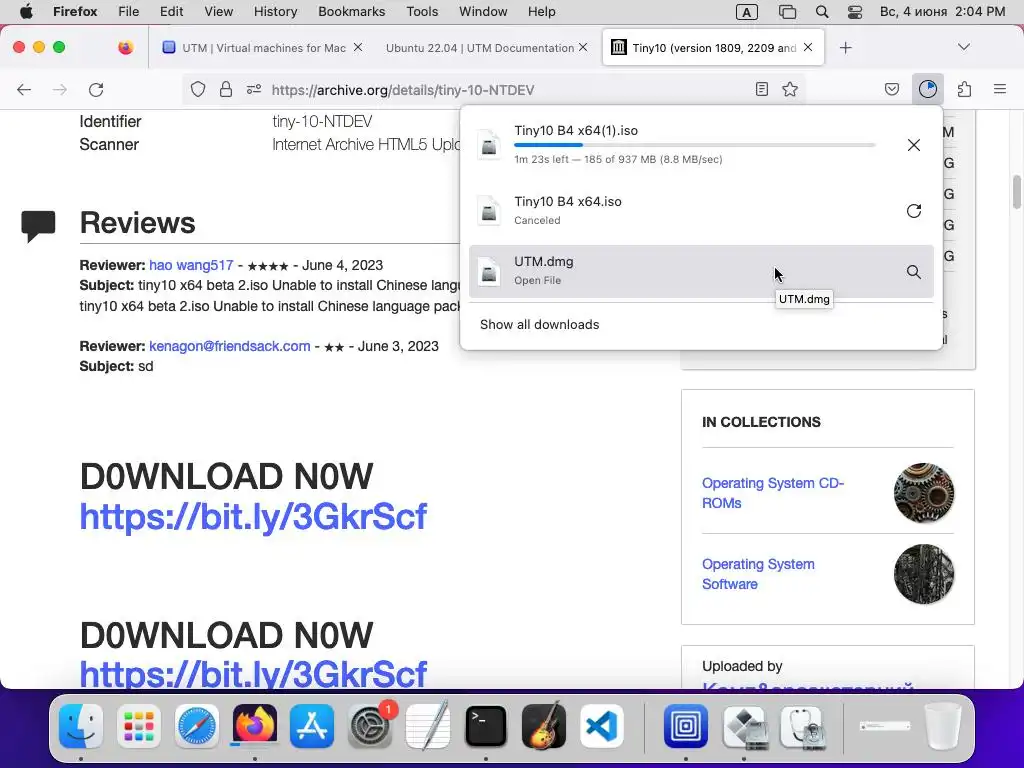Open the pinned Firefox view tab icon

125,47
